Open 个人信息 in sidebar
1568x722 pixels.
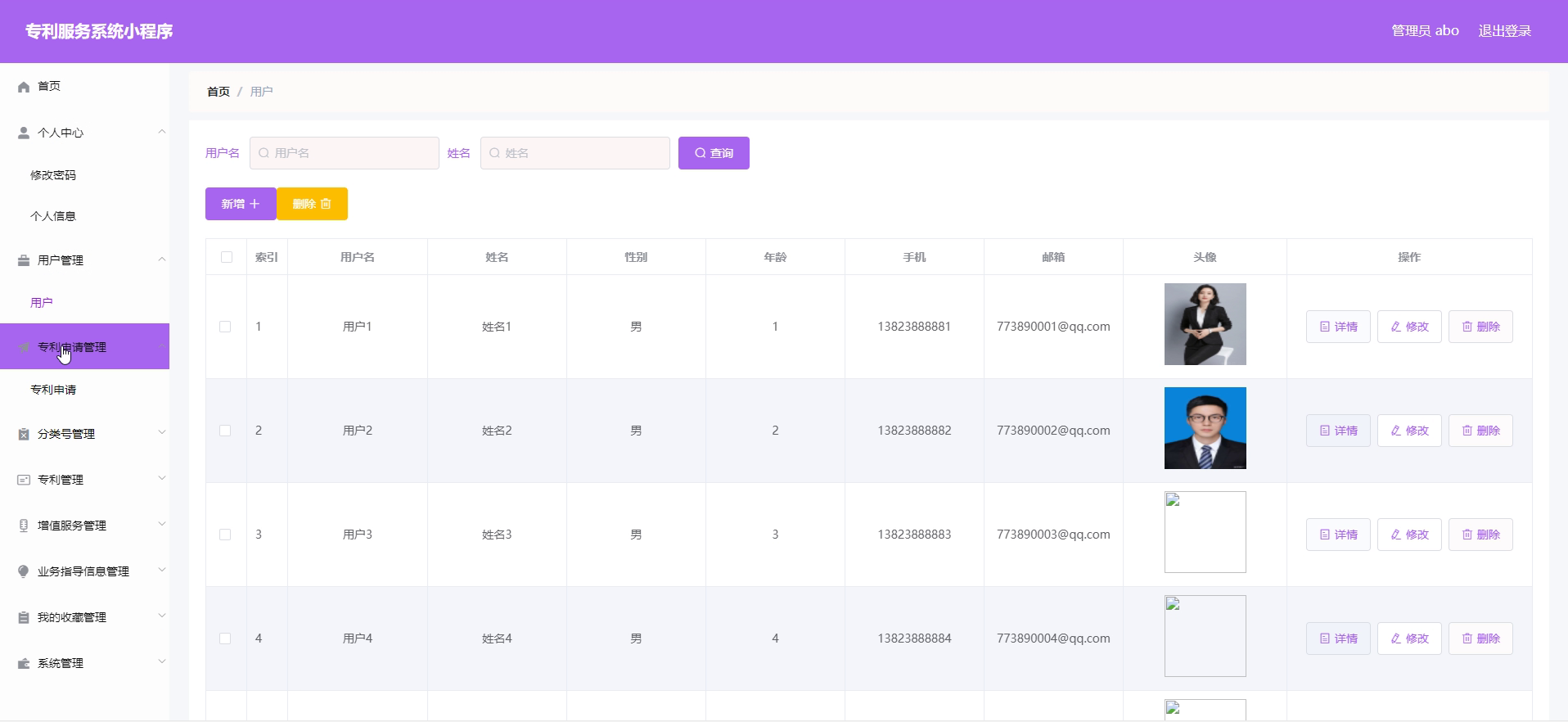53,216
